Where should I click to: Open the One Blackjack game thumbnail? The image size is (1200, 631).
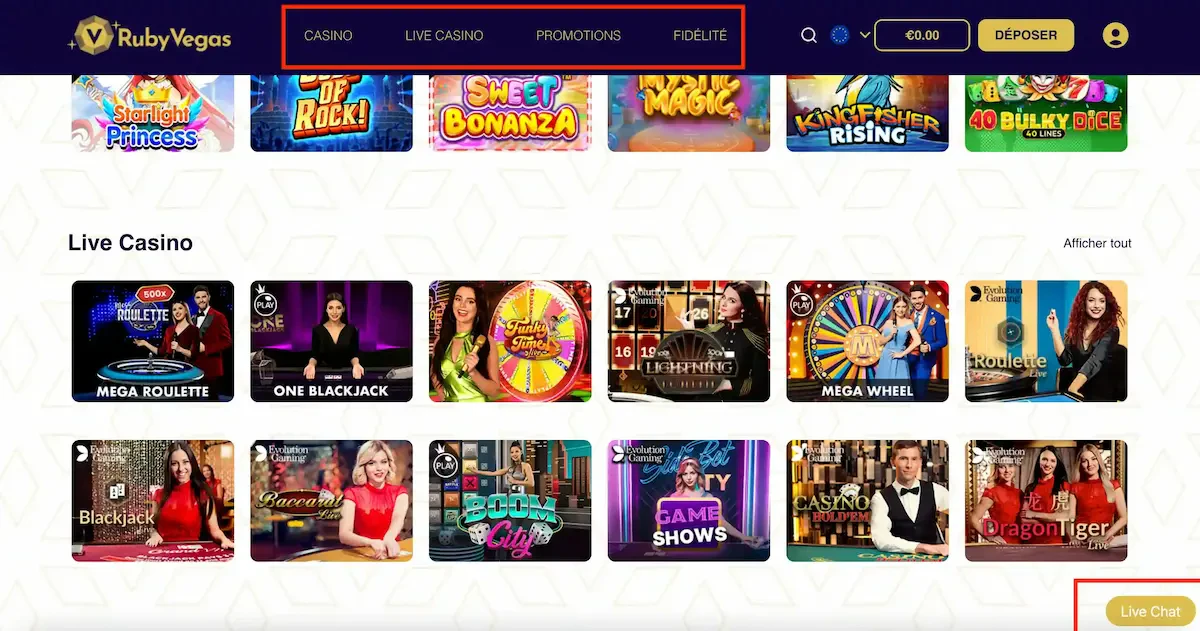coord(331,341)
